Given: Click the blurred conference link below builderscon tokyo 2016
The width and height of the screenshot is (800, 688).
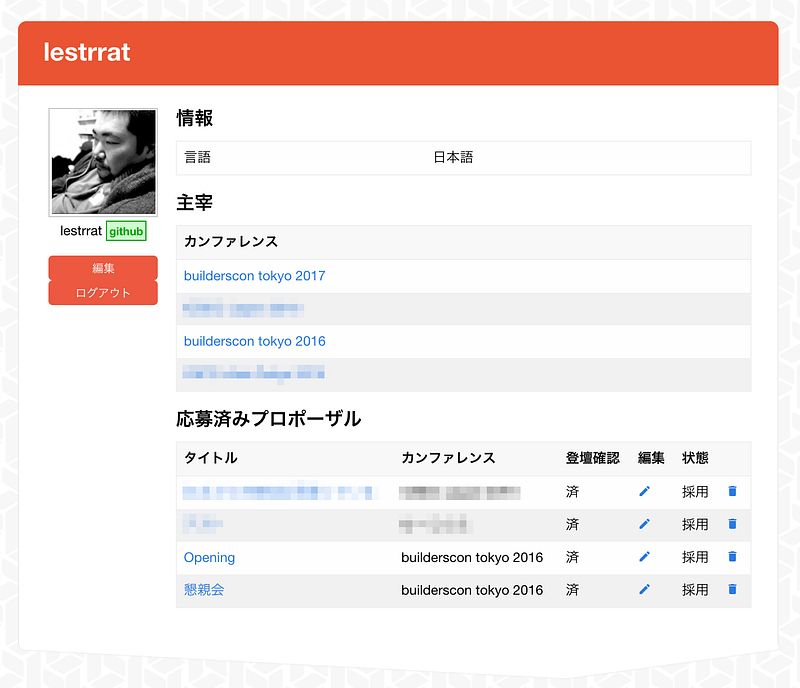Looking at the screenshot, I should pos(254,374).
